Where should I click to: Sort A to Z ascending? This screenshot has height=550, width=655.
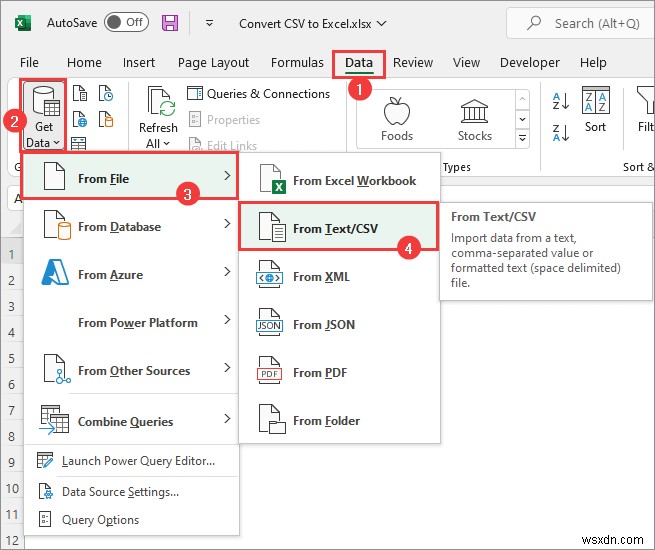(561, 101)
